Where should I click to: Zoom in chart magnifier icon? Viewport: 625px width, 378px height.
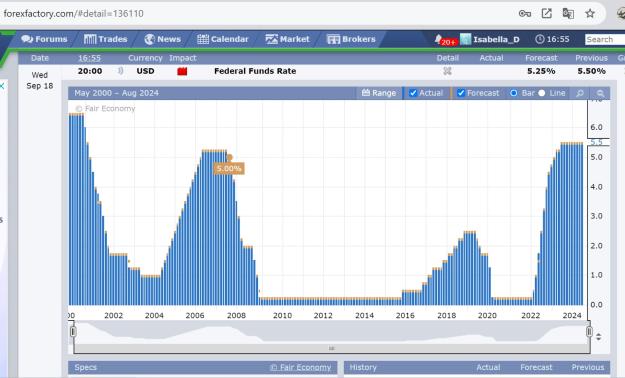tap(580, 93)
